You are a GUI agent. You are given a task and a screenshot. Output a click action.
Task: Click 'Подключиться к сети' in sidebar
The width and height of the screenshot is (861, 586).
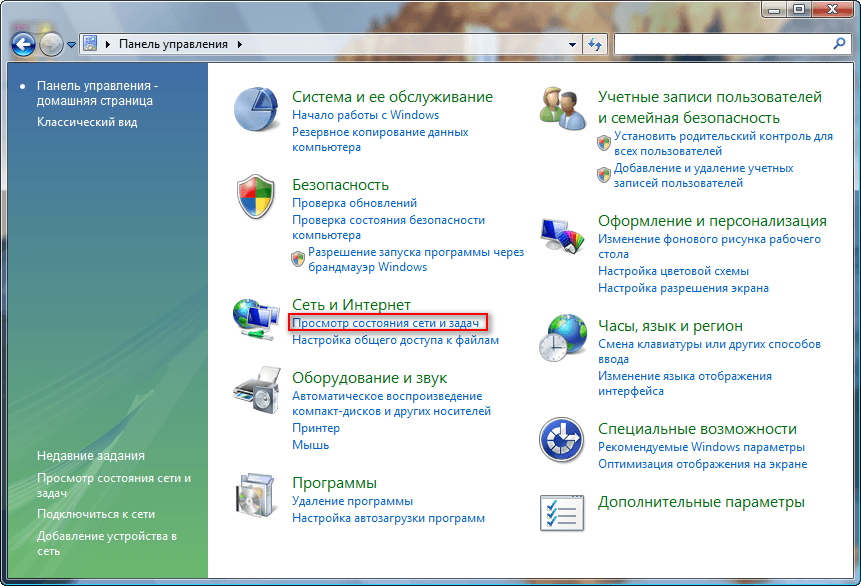(x=96, y=514)
